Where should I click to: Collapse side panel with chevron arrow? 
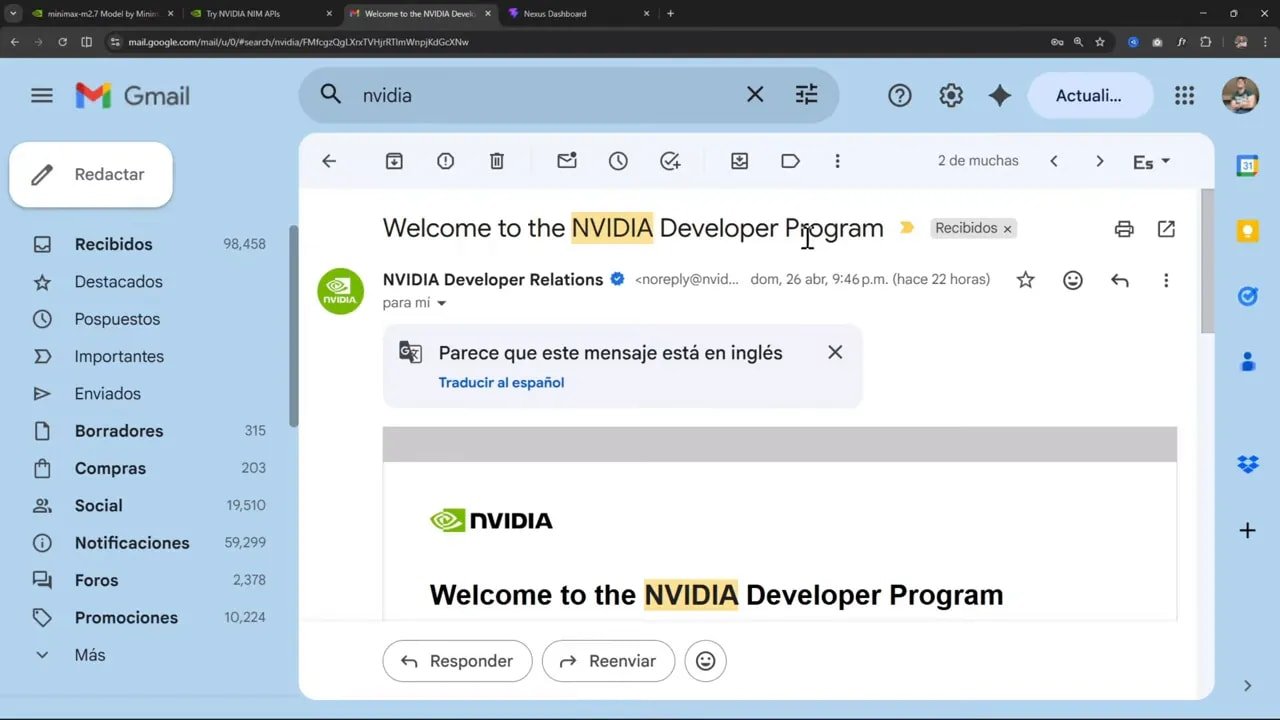point(1247,685)
